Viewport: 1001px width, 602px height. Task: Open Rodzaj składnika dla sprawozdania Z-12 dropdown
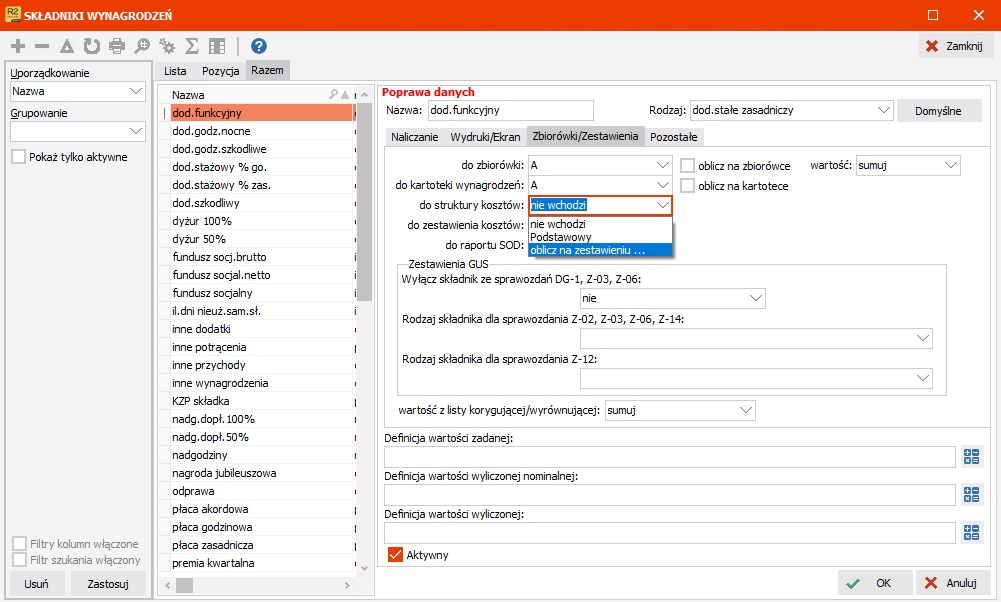coord(756,378)
